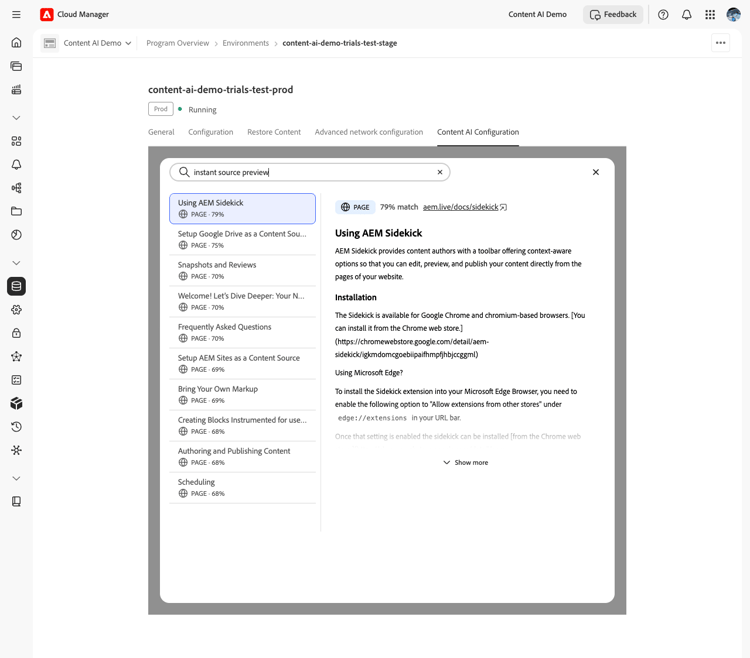The height and width of the screenshot is (658, 750).
Task: Click the Content AI Demo header label
Action: (537, 14)
